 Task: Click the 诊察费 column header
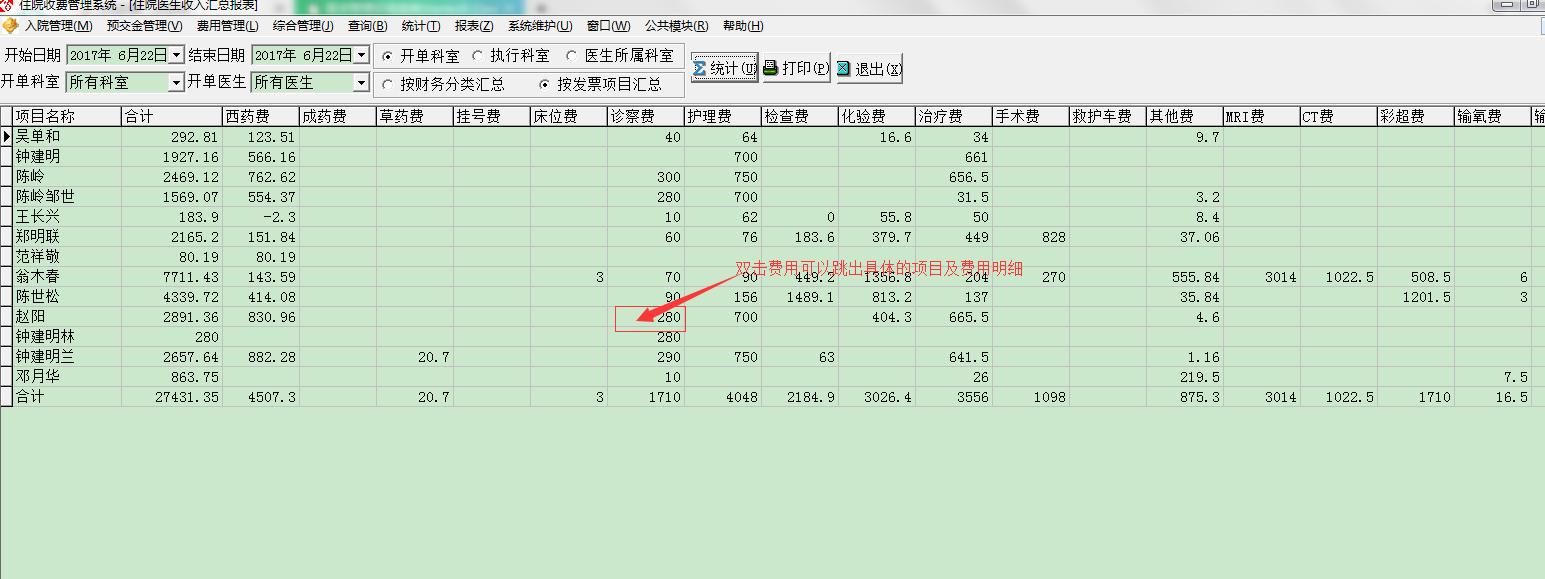pyautogui.click(x=646, y=117)
